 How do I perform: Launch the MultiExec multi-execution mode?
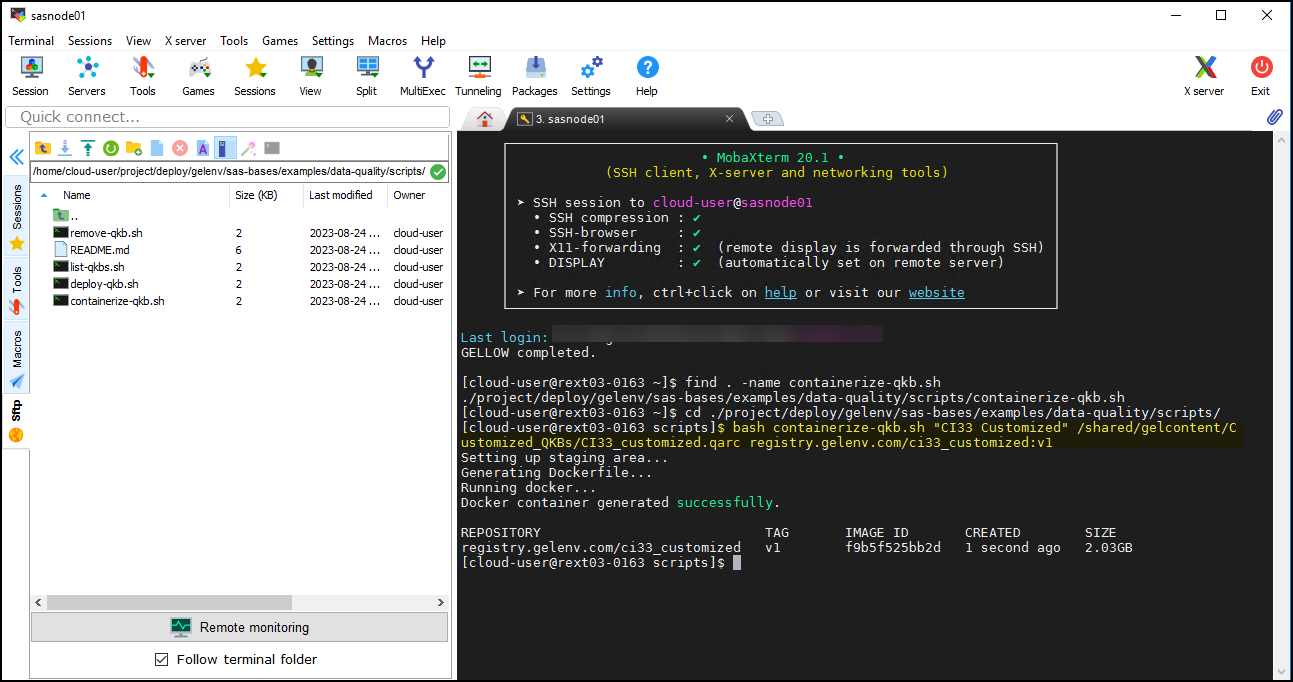423,75
